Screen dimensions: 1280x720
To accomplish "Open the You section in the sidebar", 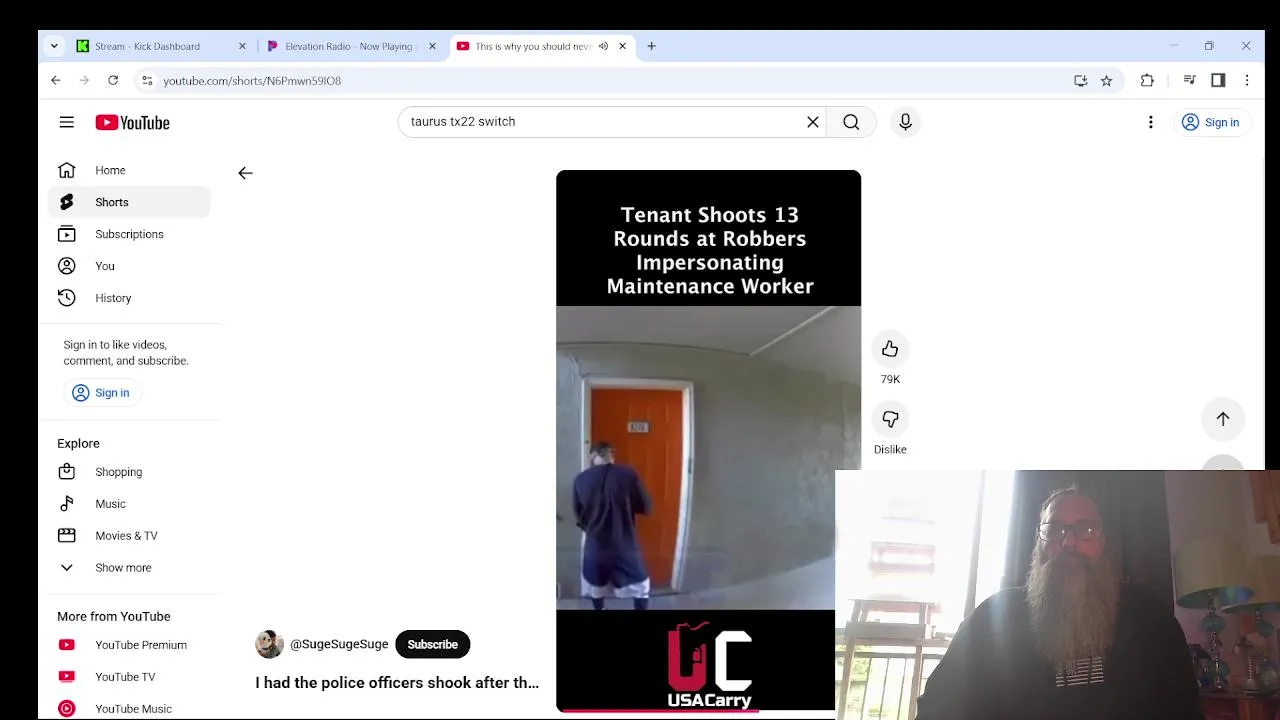I will tap(129, 266).
